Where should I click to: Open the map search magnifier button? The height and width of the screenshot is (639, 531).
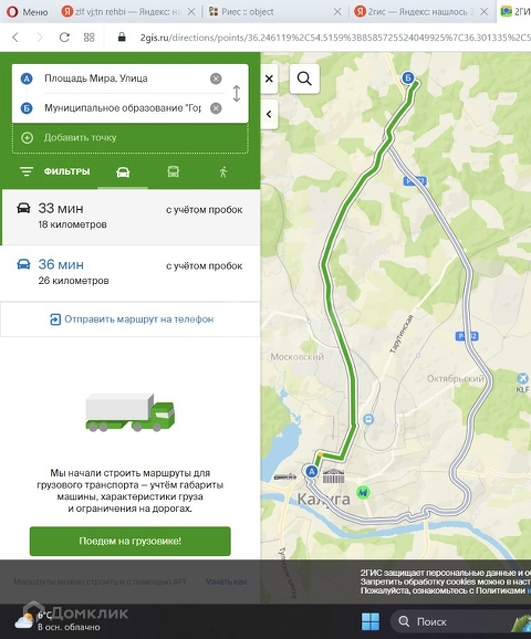pos(304,78)
